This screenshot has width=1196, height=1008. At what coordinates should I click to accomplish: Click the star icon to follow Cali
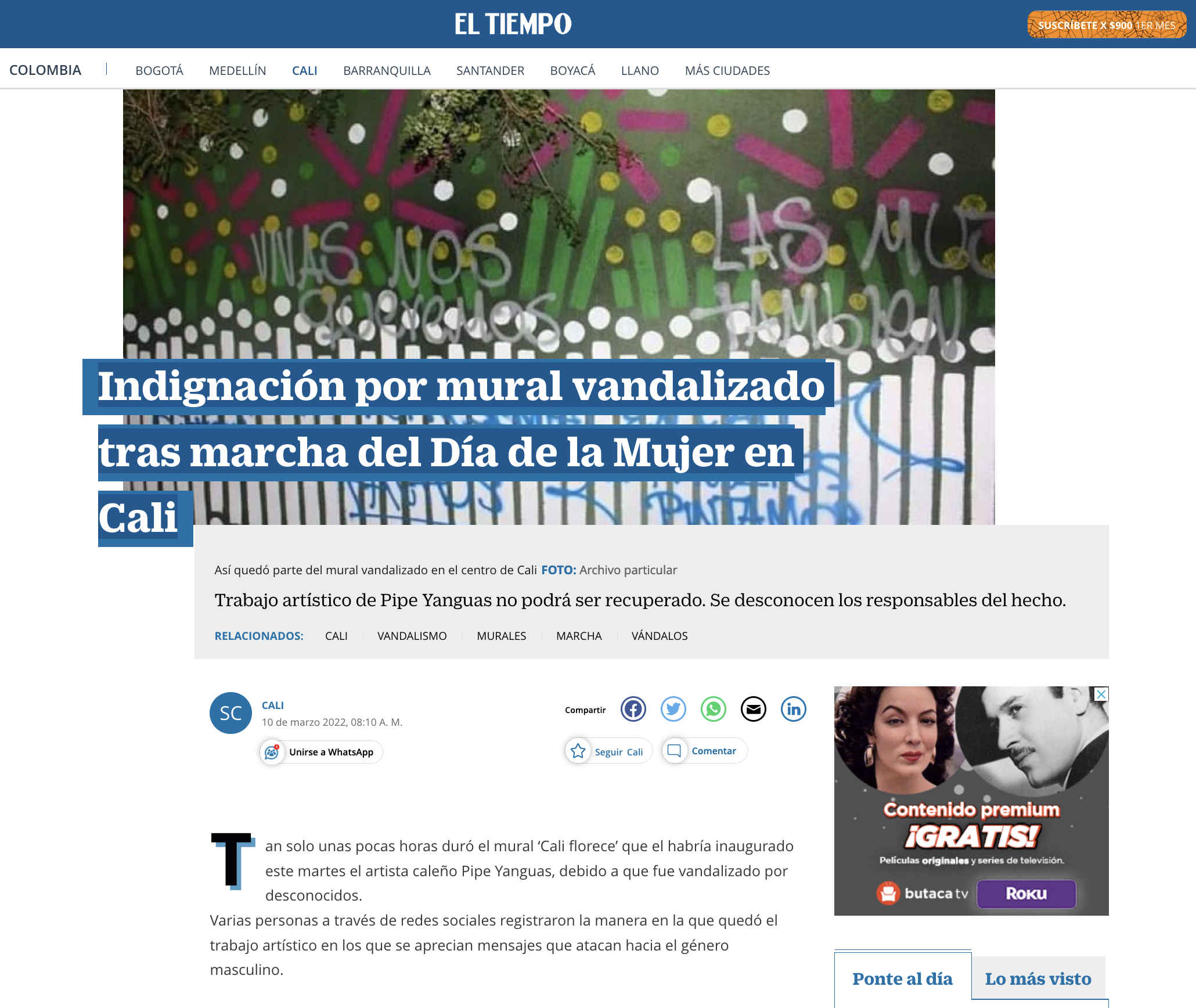click(578, 751)
